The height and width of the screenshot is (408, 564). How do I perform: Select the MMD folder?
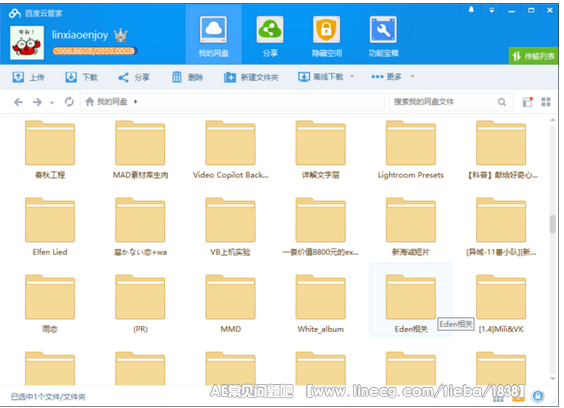231,303
